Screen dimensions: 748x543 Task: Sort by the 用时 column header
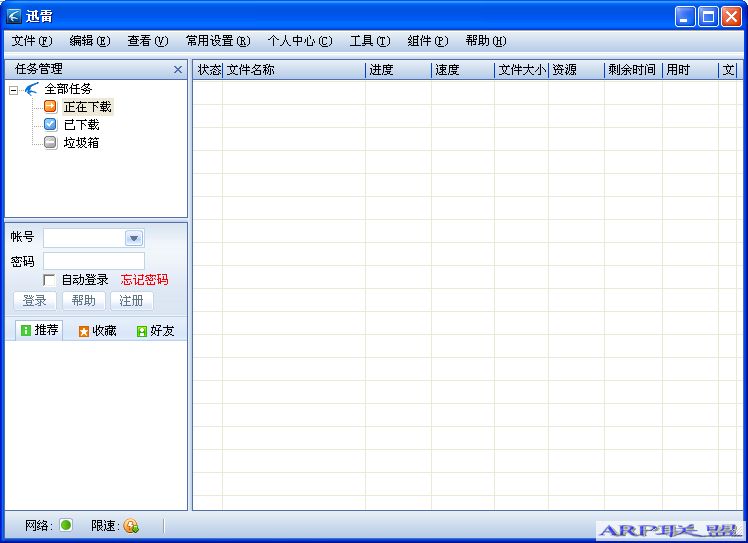[690, 70]
